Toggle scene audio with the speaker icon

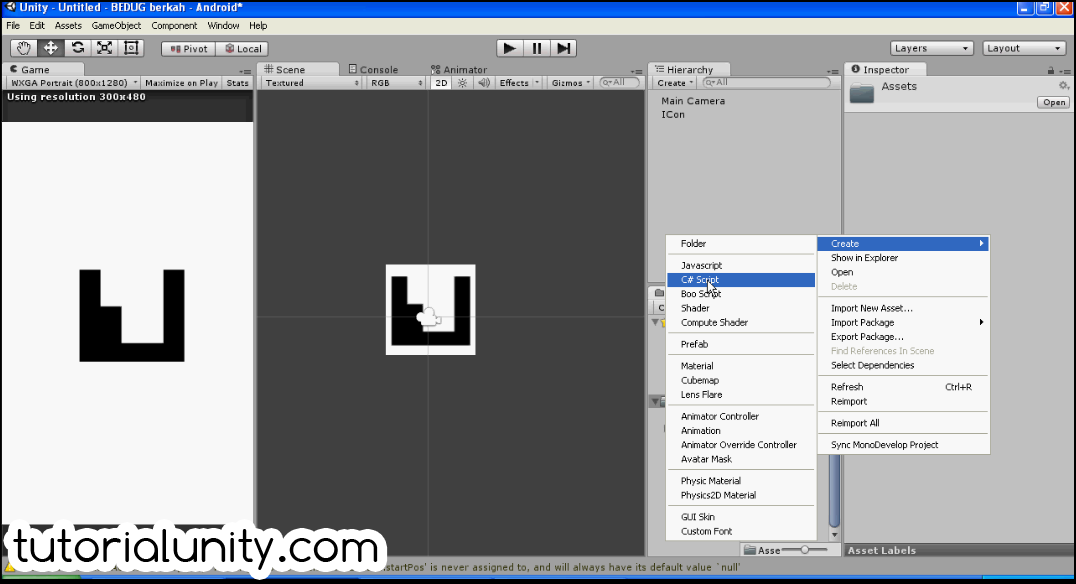click(482, 83)
